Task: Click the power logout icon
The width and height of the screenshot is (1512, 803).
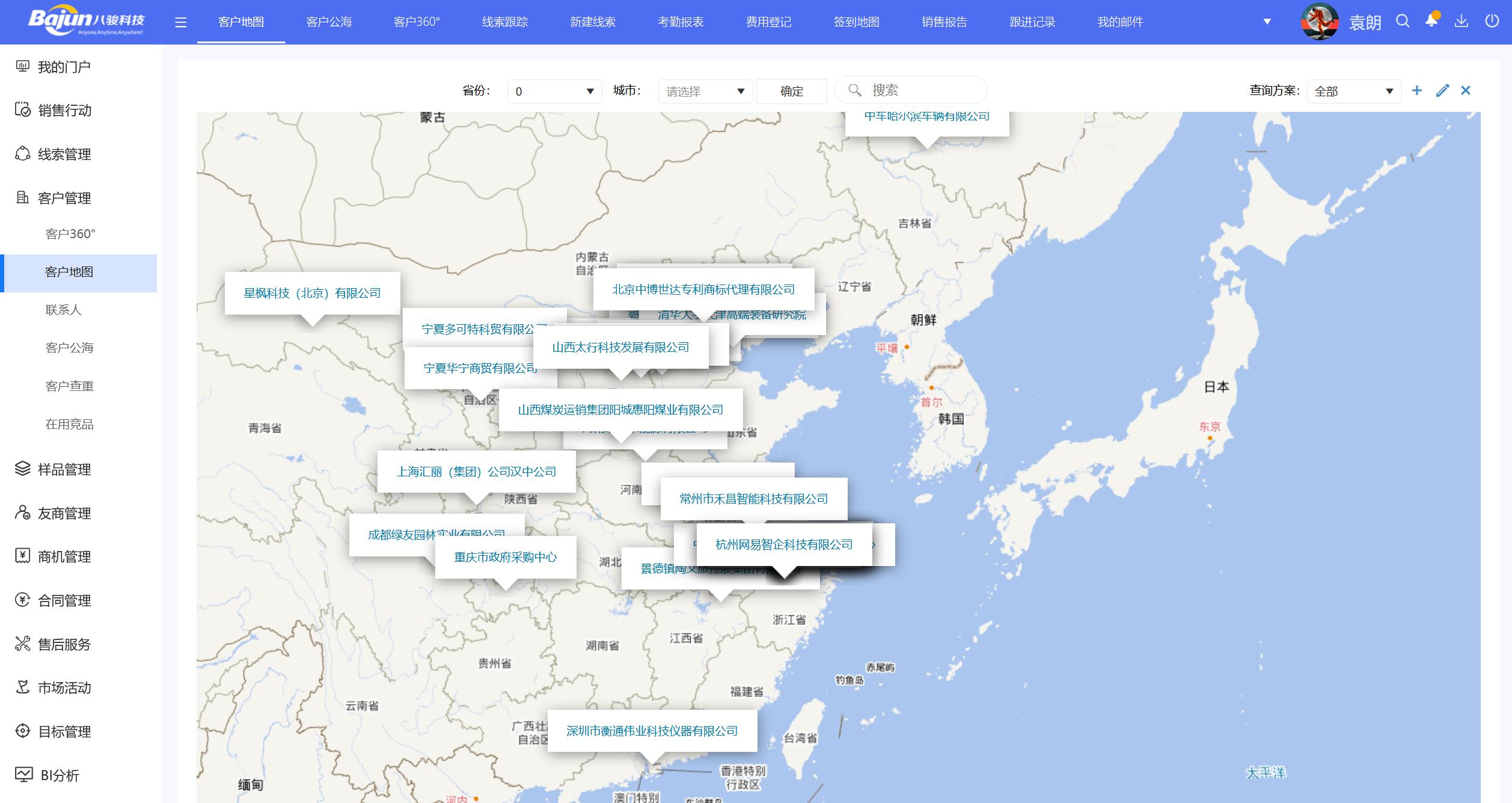Action: (1492, 22)
